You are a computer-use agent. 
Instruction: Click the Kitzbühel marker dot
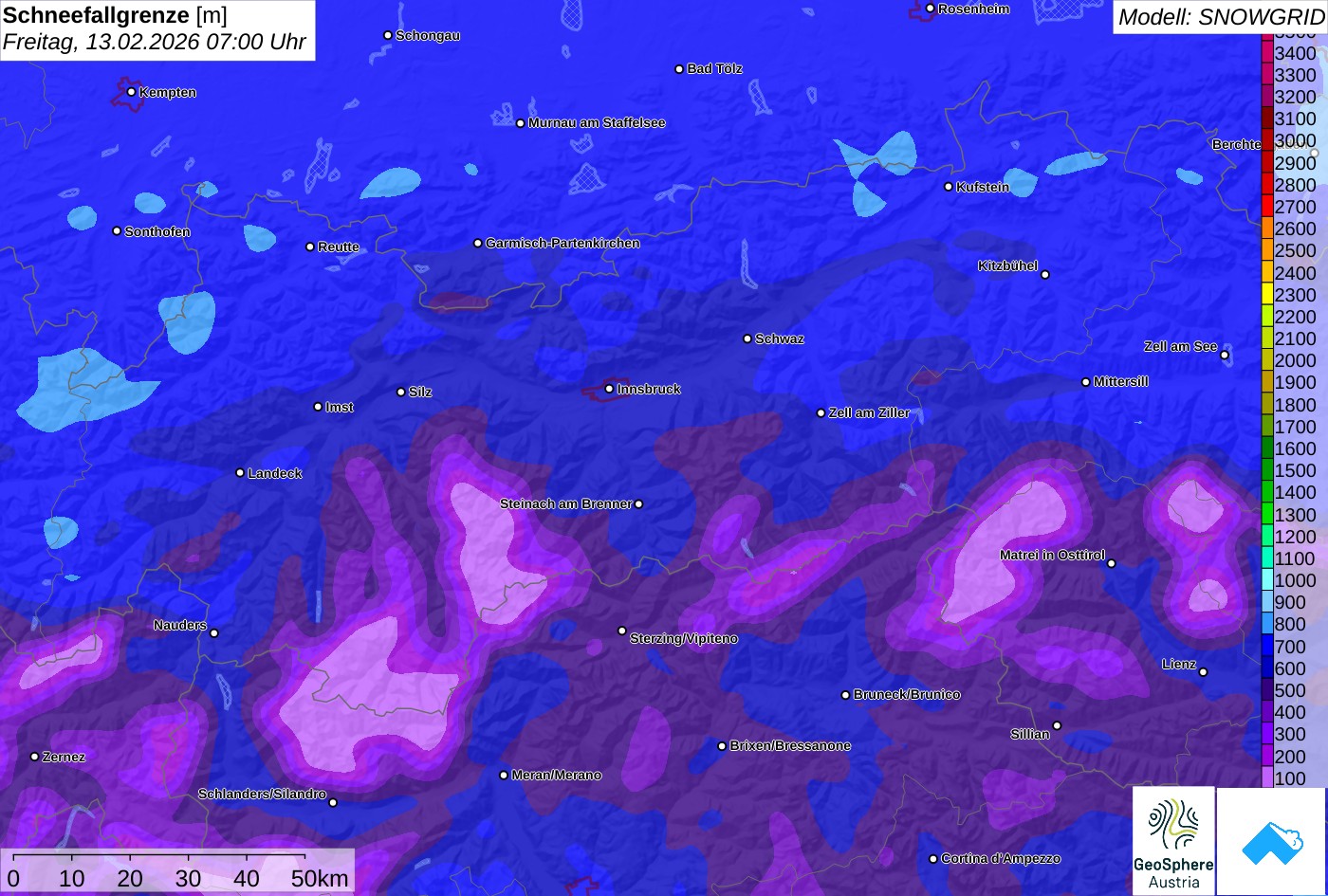point(1045,275)
